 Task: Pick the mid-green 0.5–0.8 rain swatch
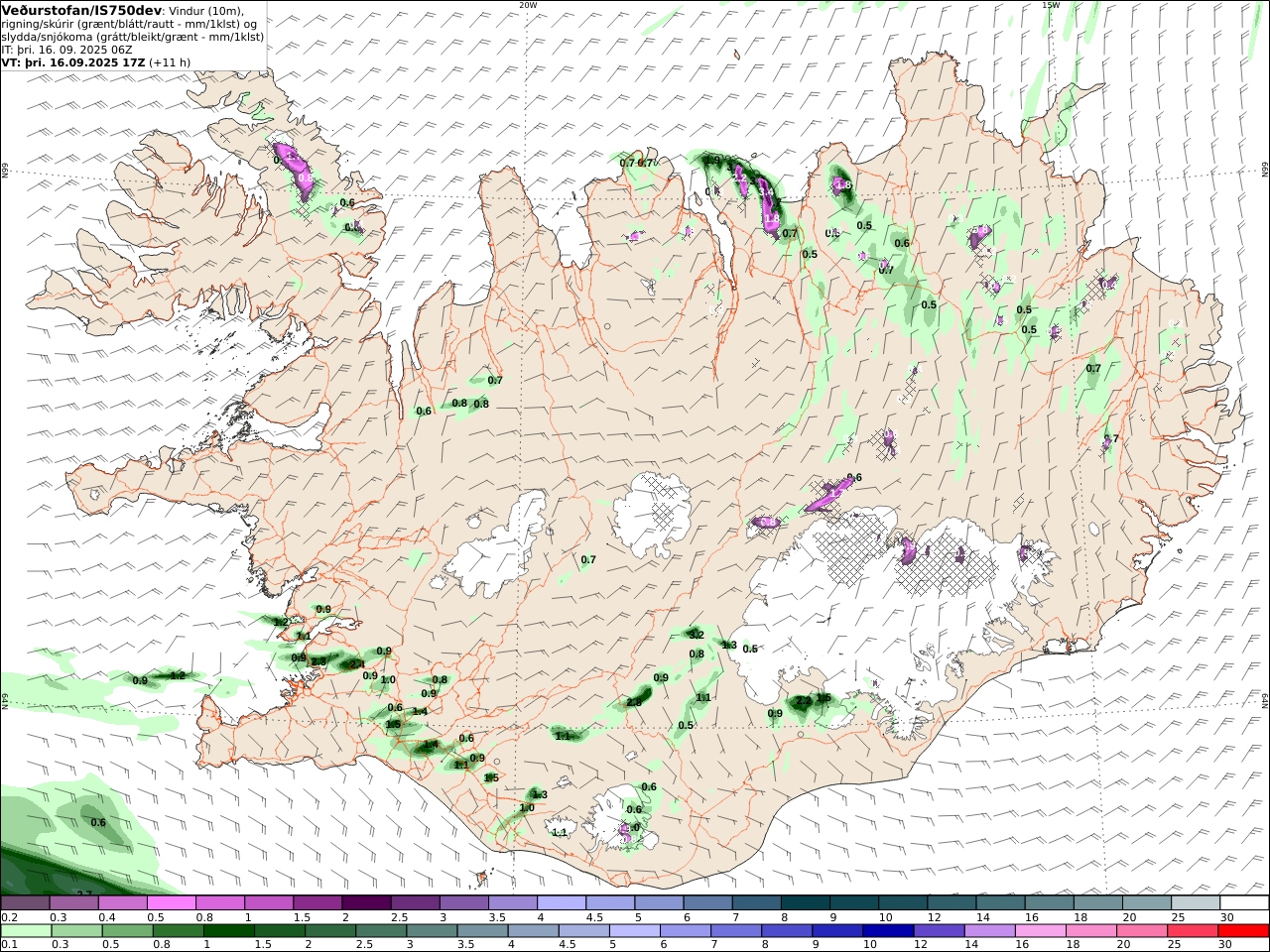point(128,930)
